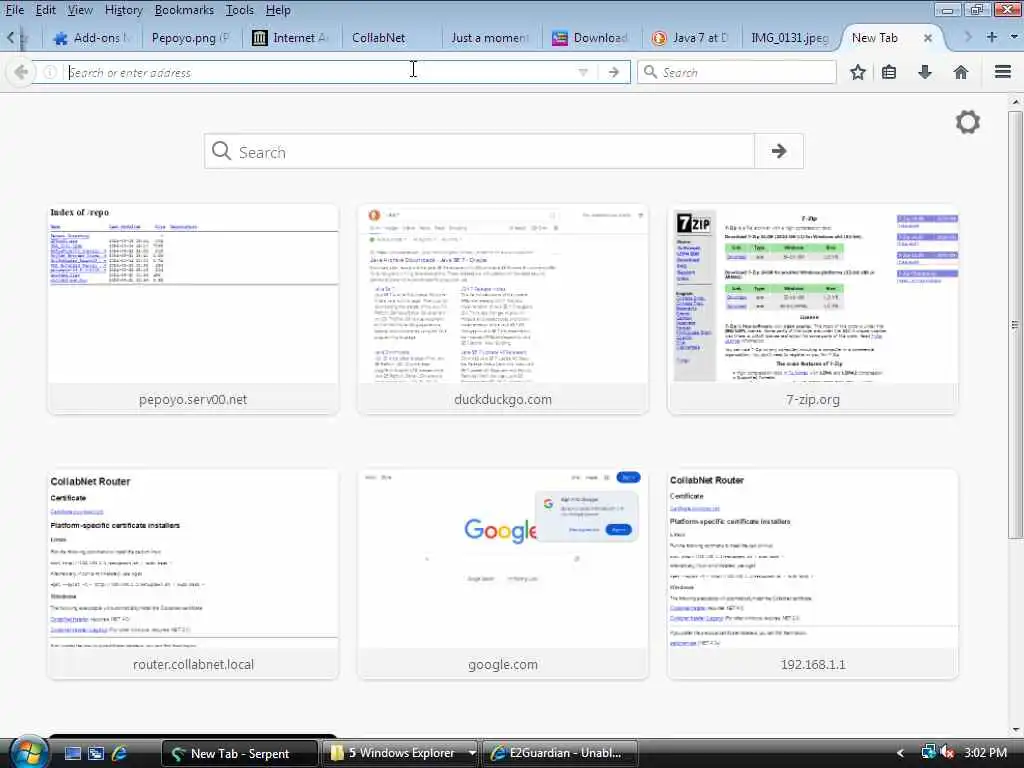Open the Edit menu
Image resolution: width=1024 pixels, height=768 pixels.
[x=45, y=10]
